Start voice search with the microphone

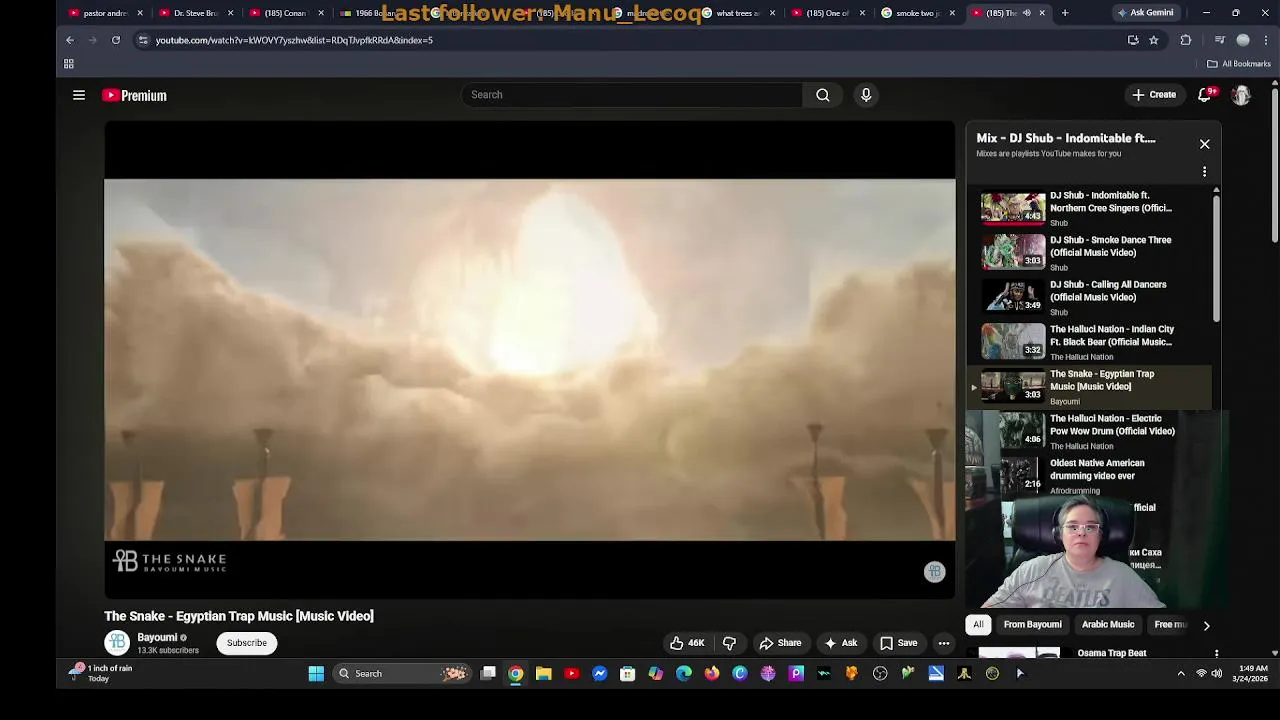[x=866, y=95]
